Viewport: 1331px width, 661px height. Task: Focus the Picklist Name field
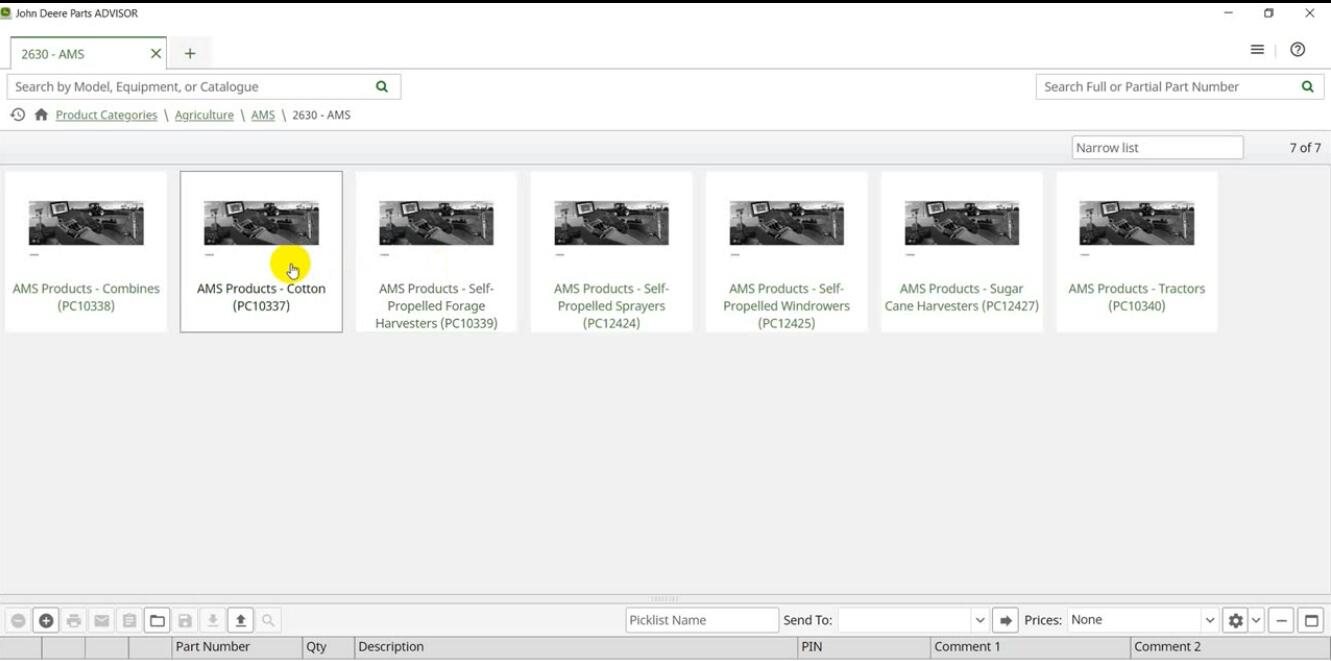click(x=702, y=621)
